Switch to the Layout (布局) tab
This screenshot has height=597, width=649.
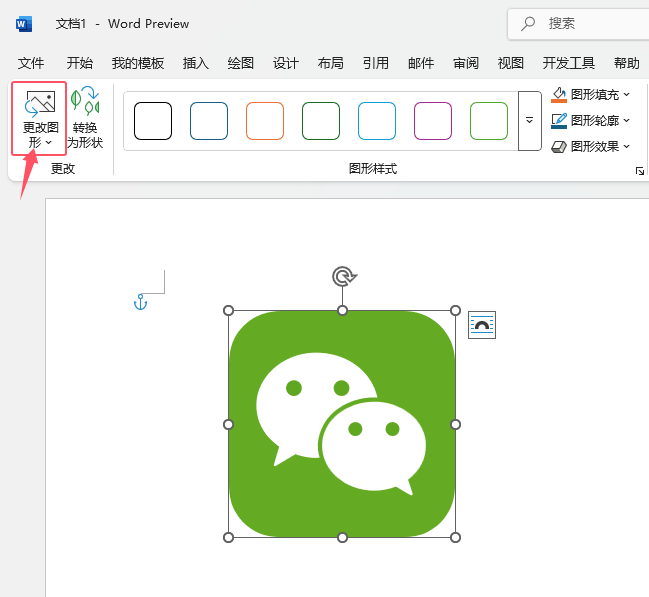click(x=331, y=63)
